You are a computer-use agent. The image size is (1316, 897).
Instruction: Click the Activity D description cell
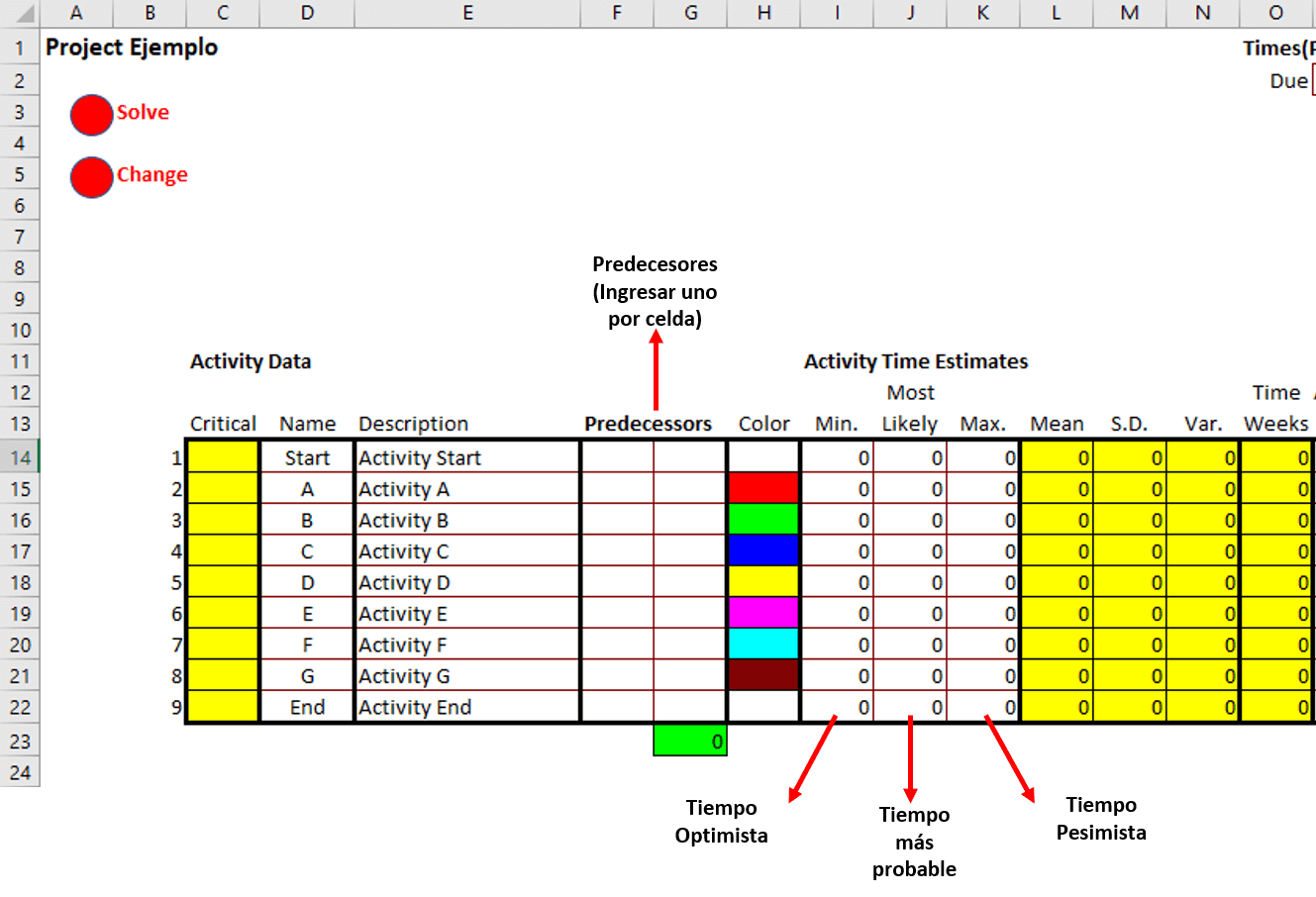pos(467,581)
